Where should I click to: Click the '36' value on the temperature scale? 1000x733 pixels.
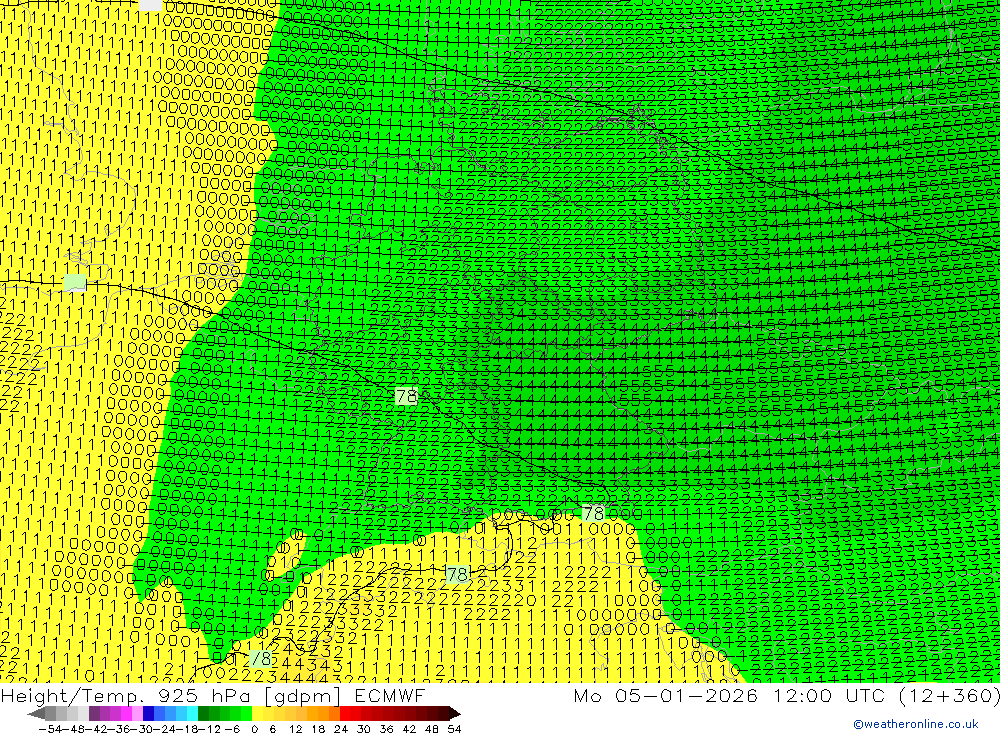387,729
